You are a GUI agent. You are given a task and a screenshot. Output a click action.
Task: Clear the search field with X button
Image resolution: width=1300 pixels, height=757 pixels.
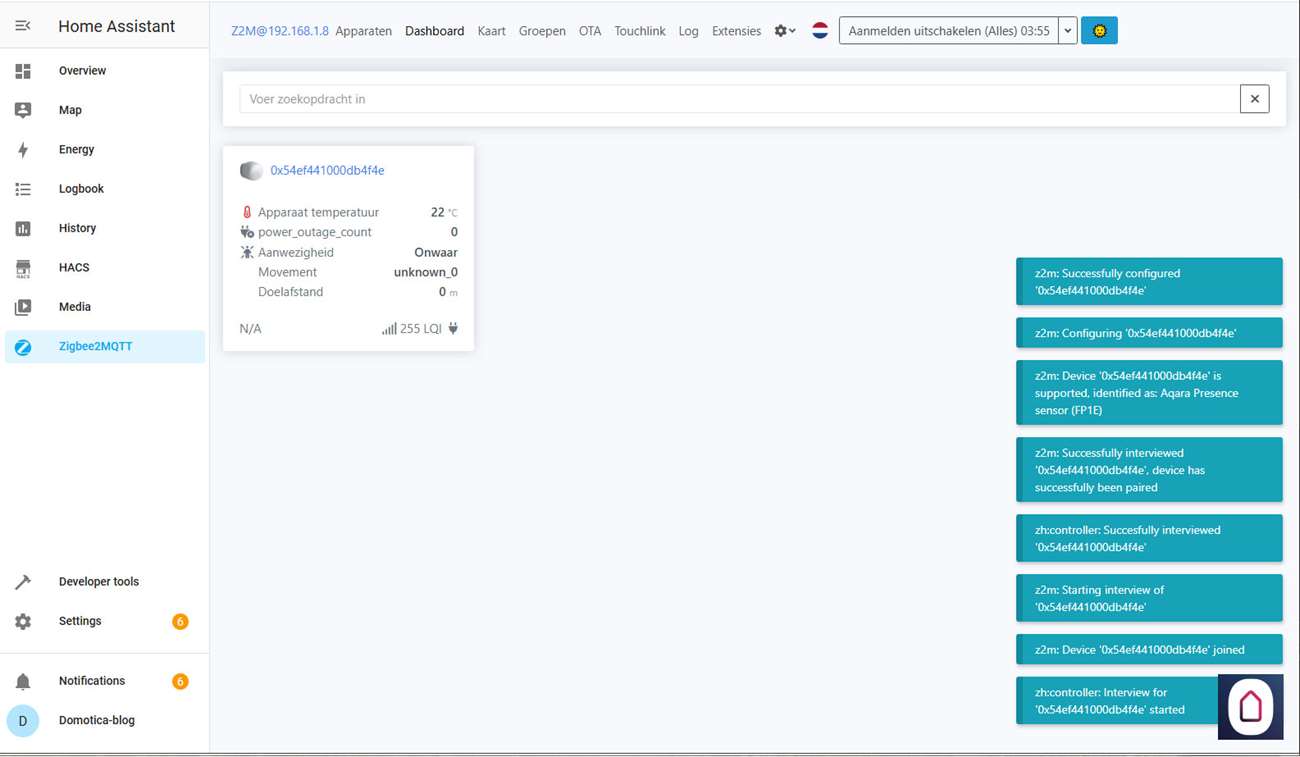pyautogui.click(x=1254, y=99)
